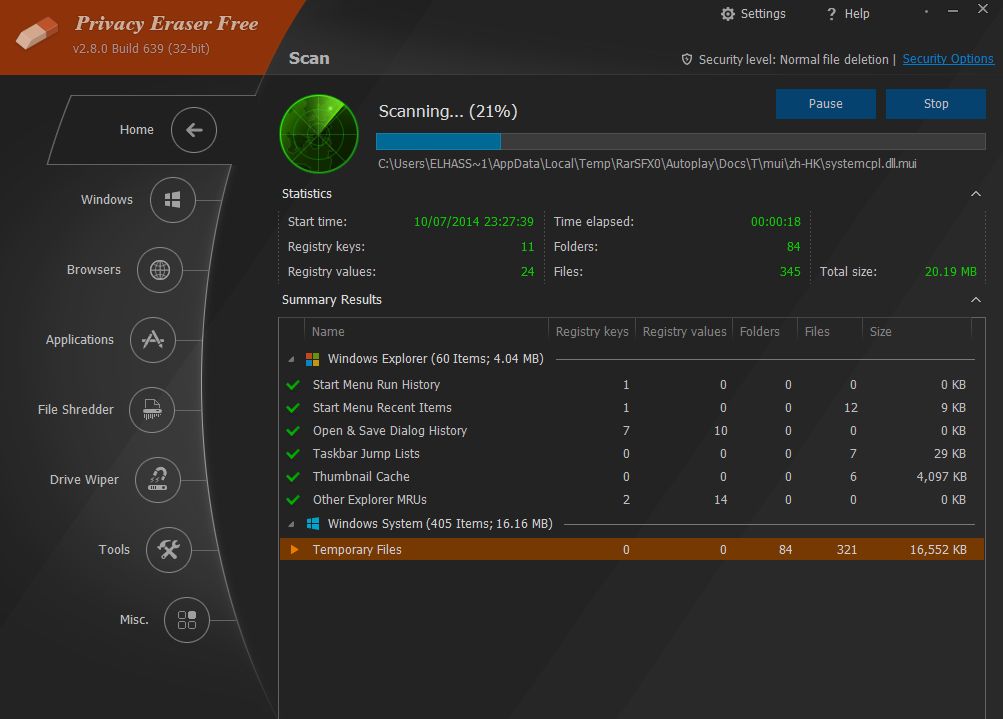
Task: Open the Drive Wiper icon
Action: [x=158, y=480]
